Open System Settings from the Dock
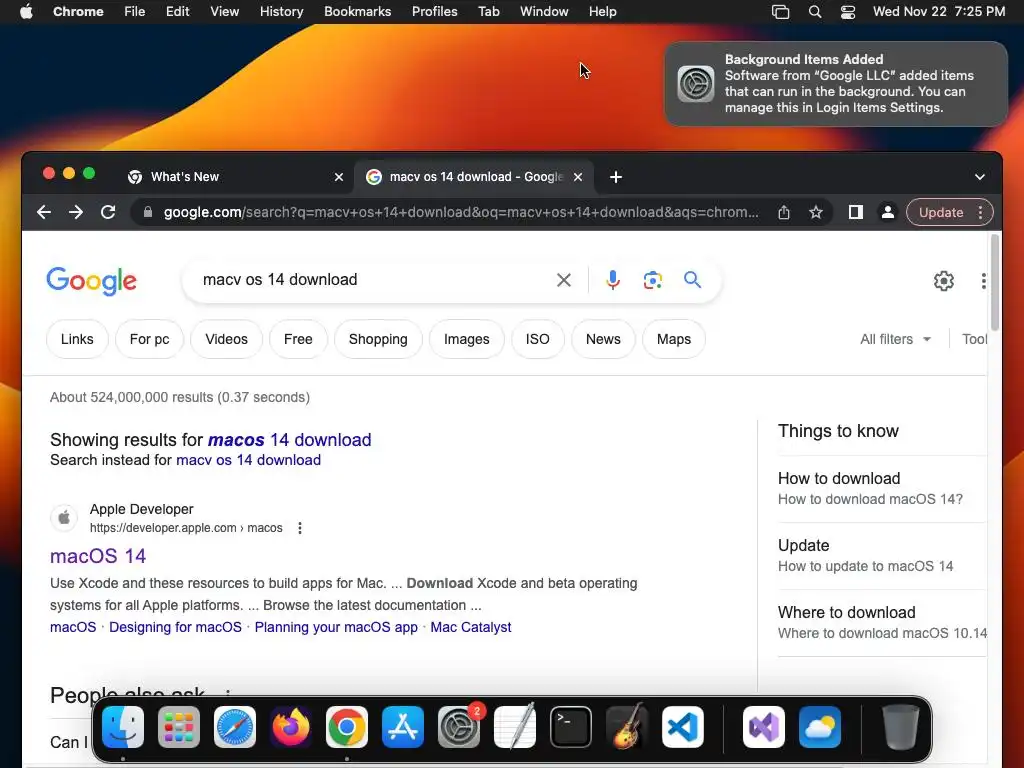This screenshot has height=768, width=1024. (459, 727)
